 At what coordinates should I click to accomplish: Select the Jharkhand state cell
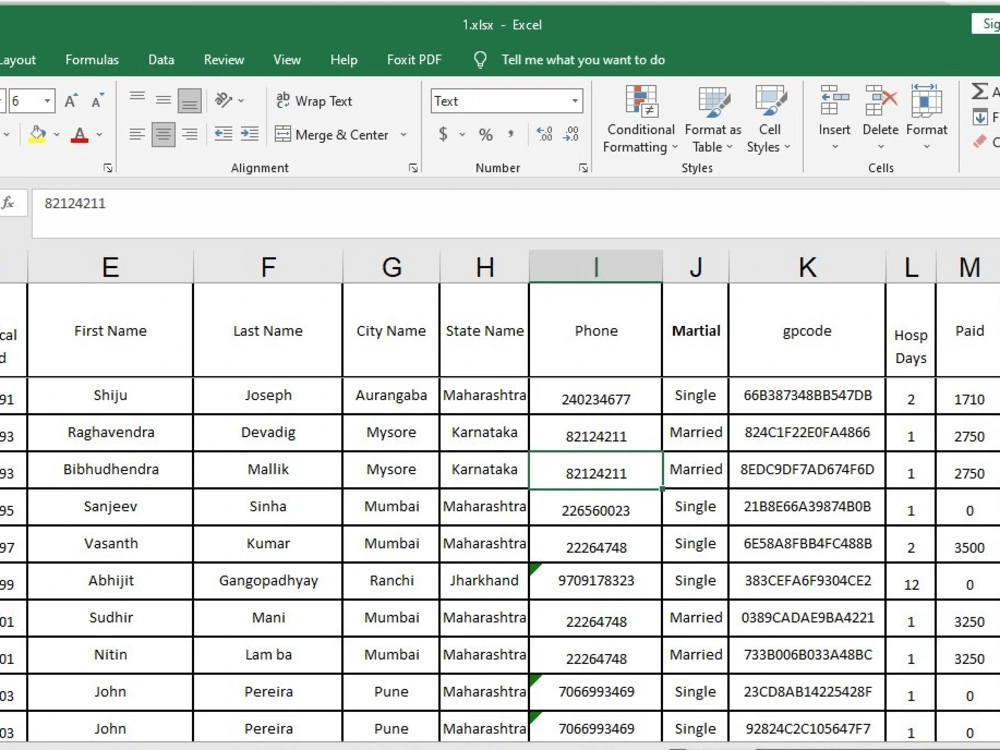(484, 580)
